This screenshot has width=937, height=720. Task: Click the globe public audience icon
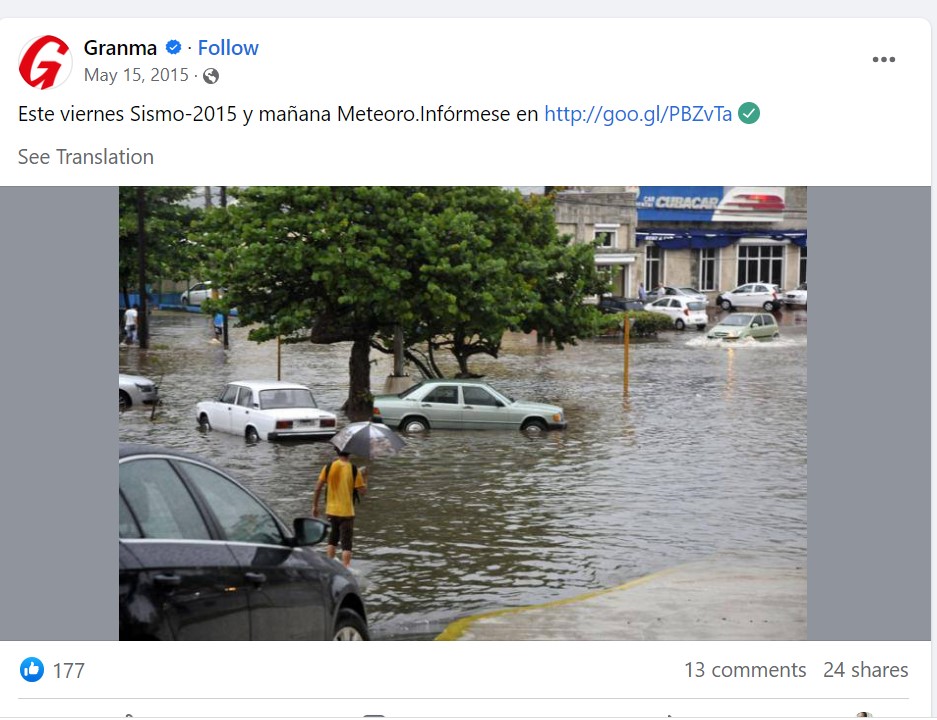210,76
